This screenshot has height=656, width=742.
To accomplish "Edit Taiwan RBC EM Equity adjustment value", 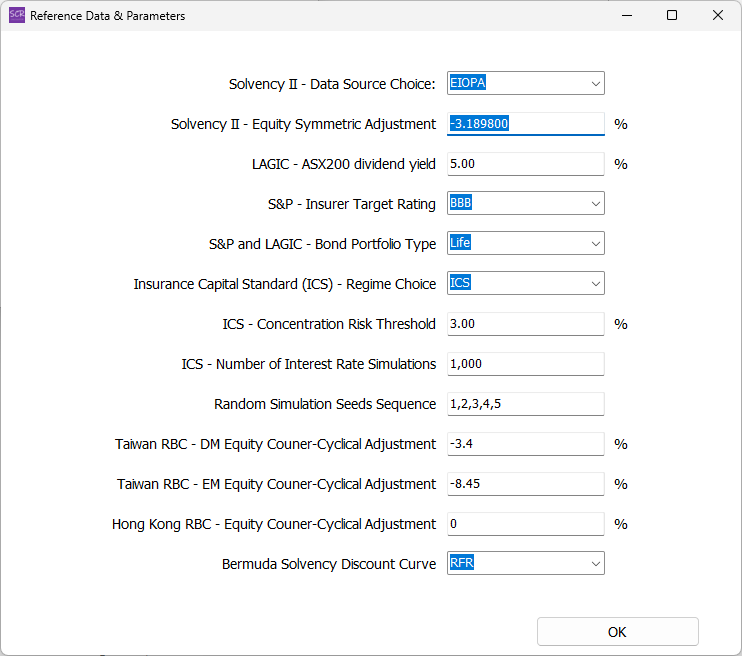I will click(526, 484).
